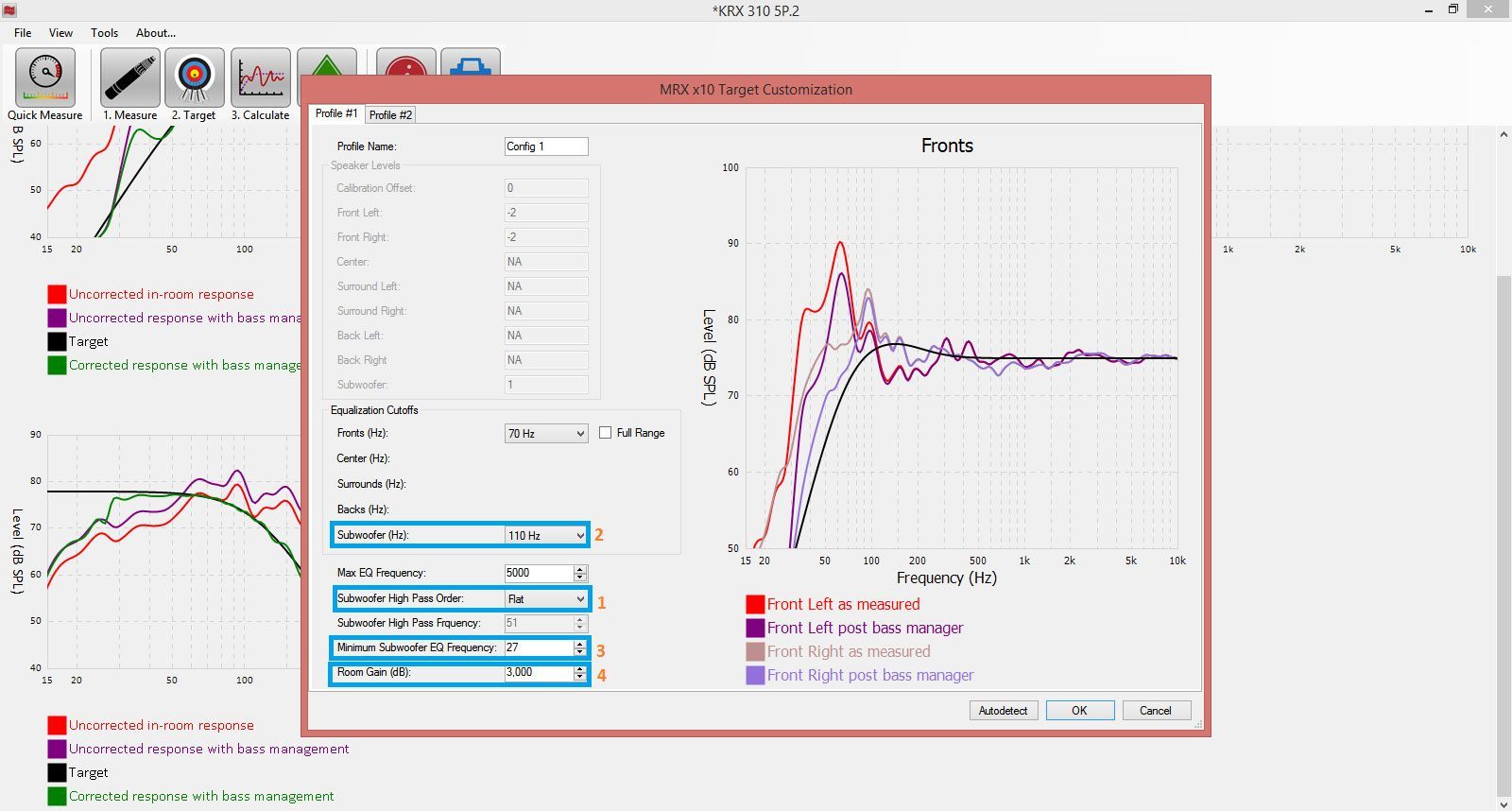Click the Cancel button
1512x811 pixels.
click(x=1156, y=711)
